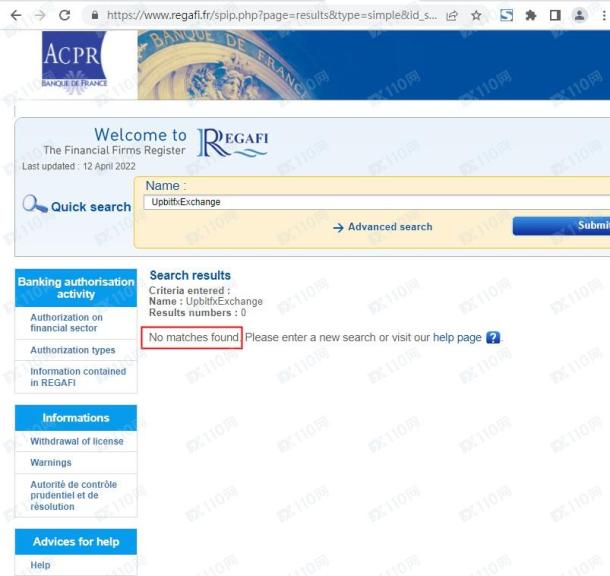610x576 pixels.
Task: Click the blue question mark help icon
Action: coord(493,337)
